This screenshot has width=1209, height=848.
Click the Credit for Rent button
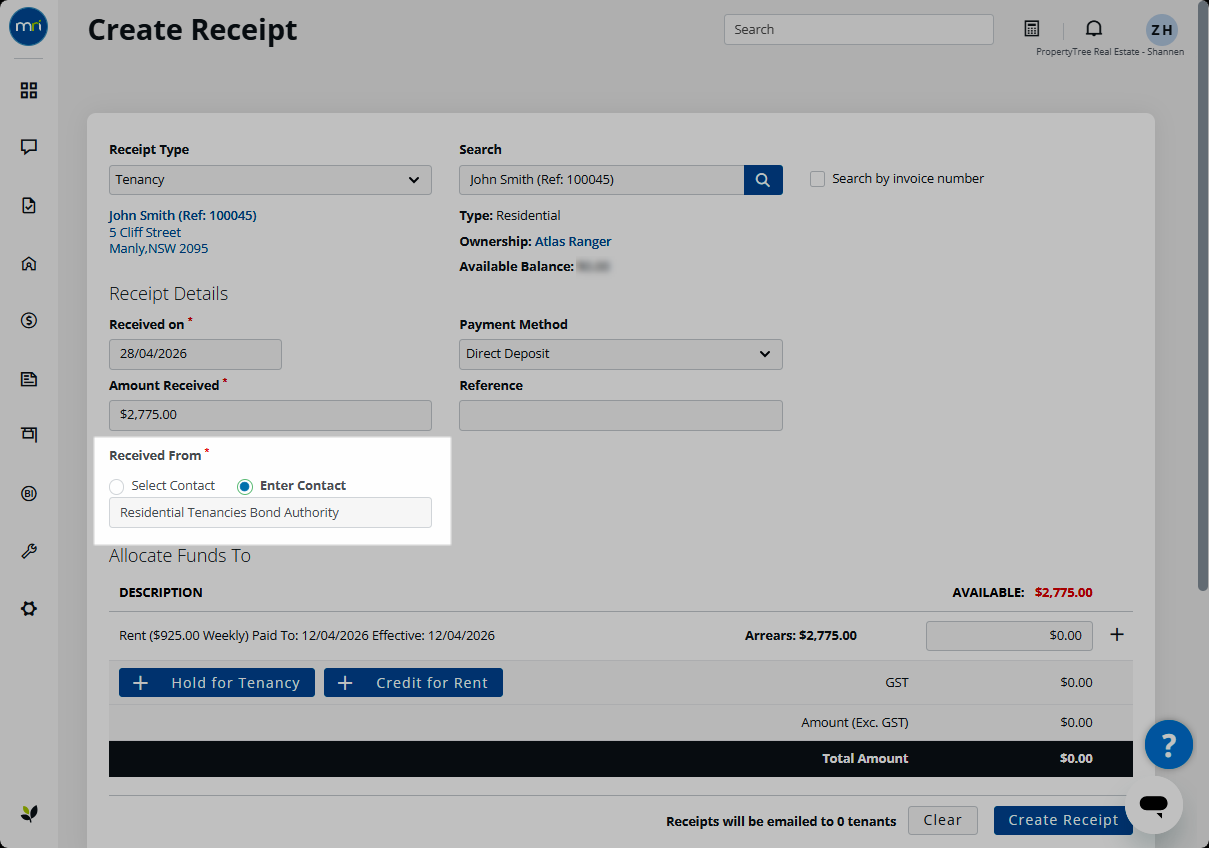pos(413,683)
